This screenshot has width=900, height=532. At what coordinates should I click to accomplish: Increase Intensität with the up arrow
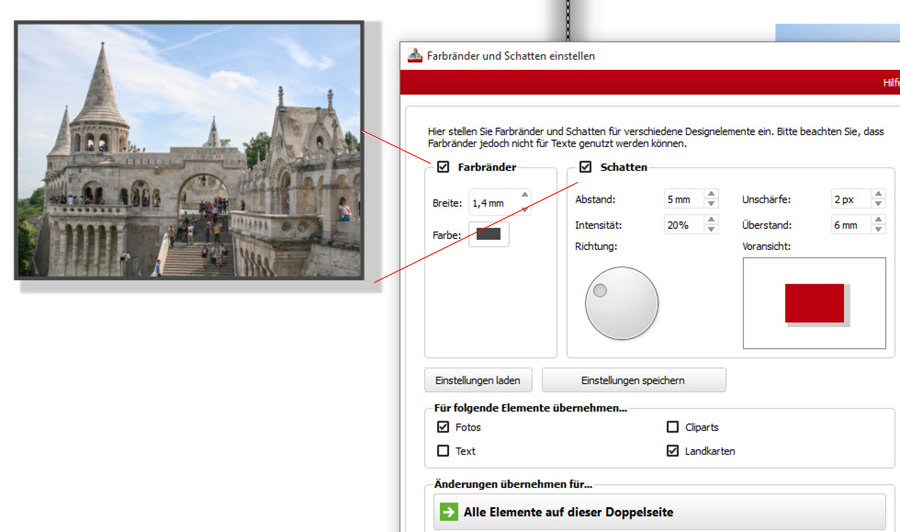[711, 220]
